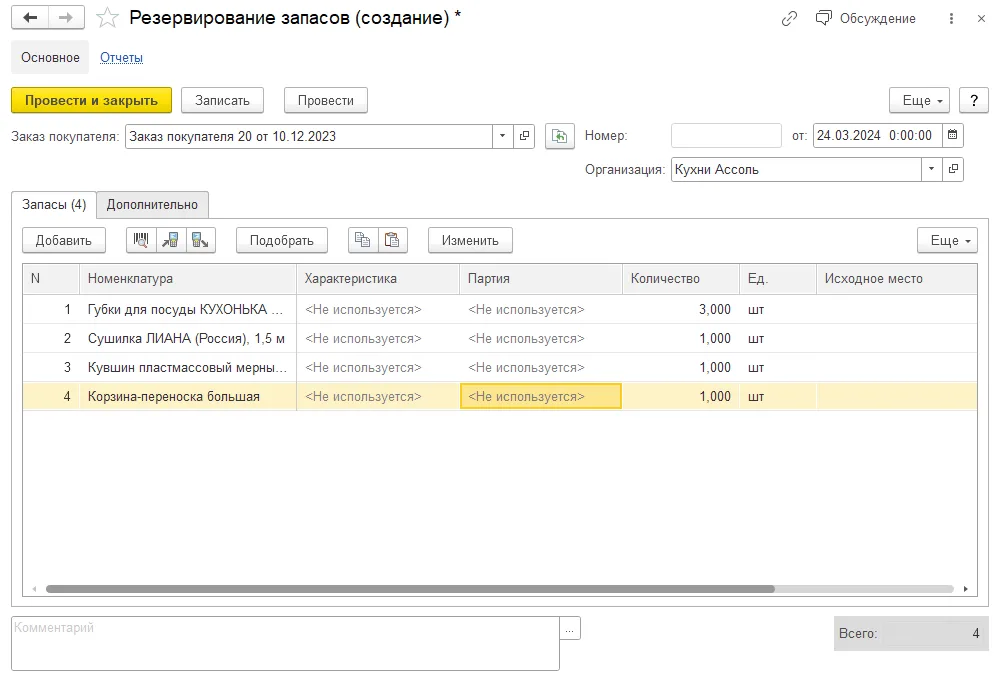Open the top Еще menu dropdown

(x=919, y=100)
